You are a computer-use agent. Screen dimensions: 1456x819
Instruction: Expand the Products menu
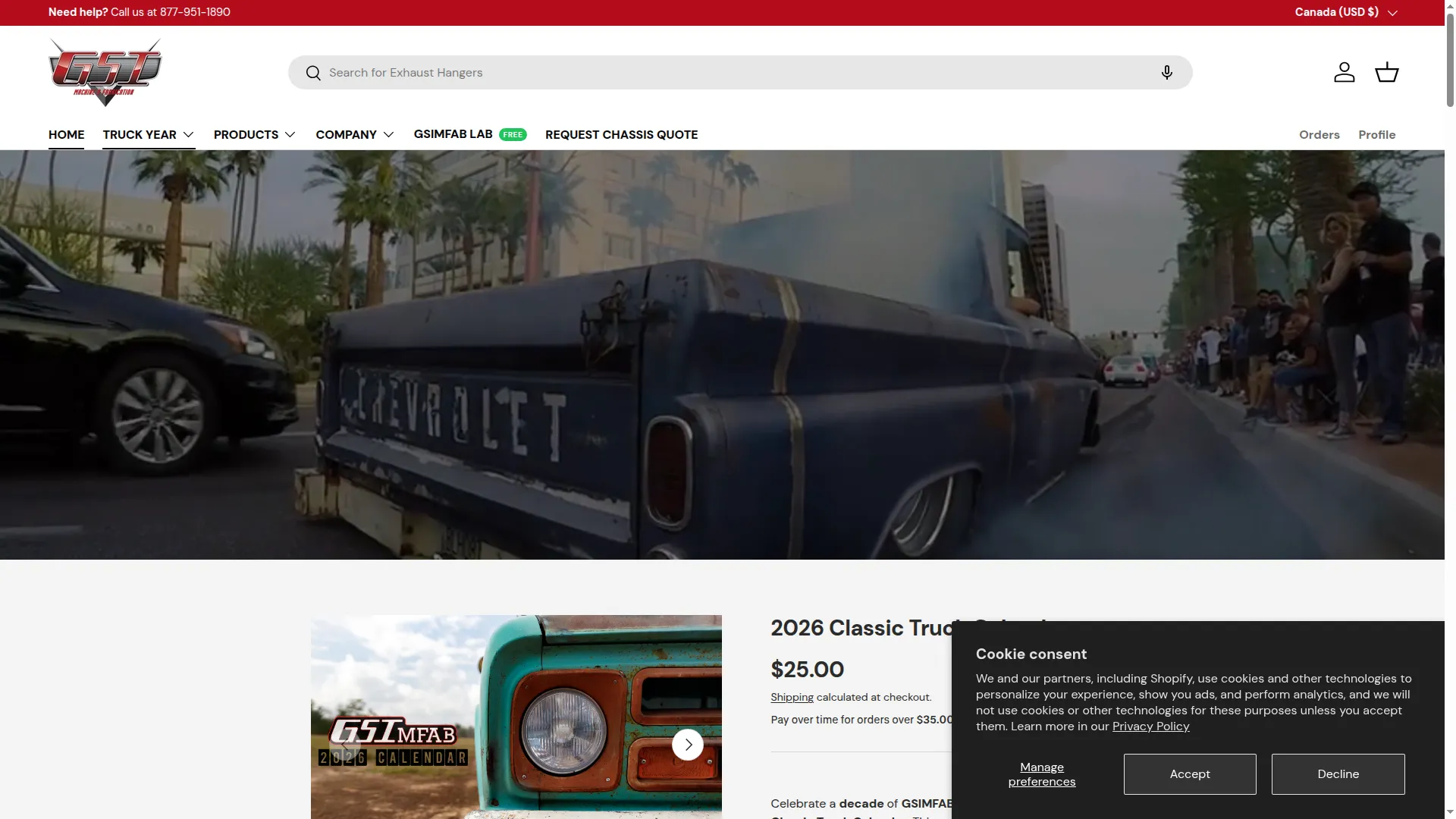(x=255, y=134)
